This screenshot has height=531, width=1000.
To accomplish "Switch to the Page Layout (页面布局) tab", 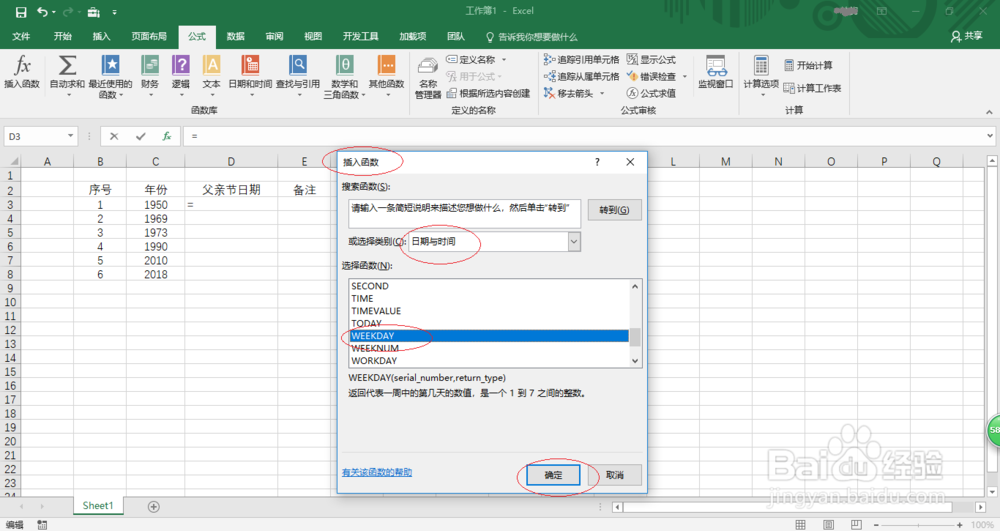I will [149, 36].
